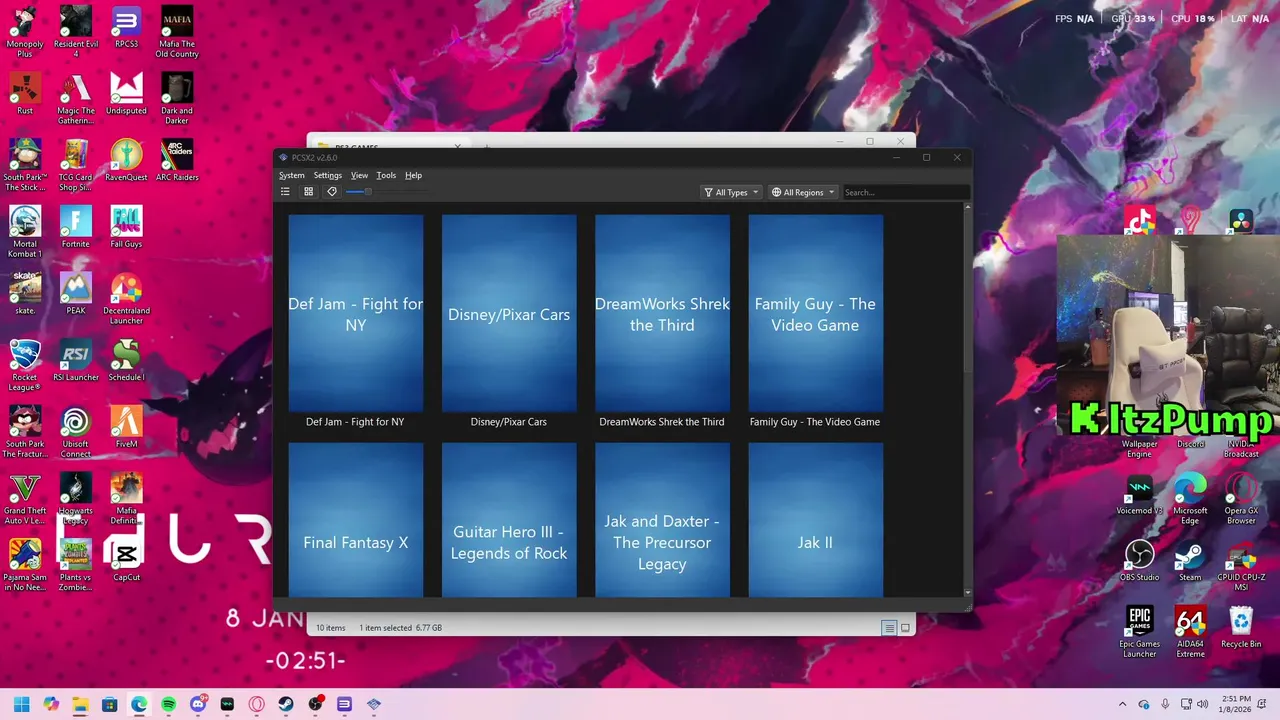Select the Hogwarts Legacy desktop icon

click(x=76, y=498)
